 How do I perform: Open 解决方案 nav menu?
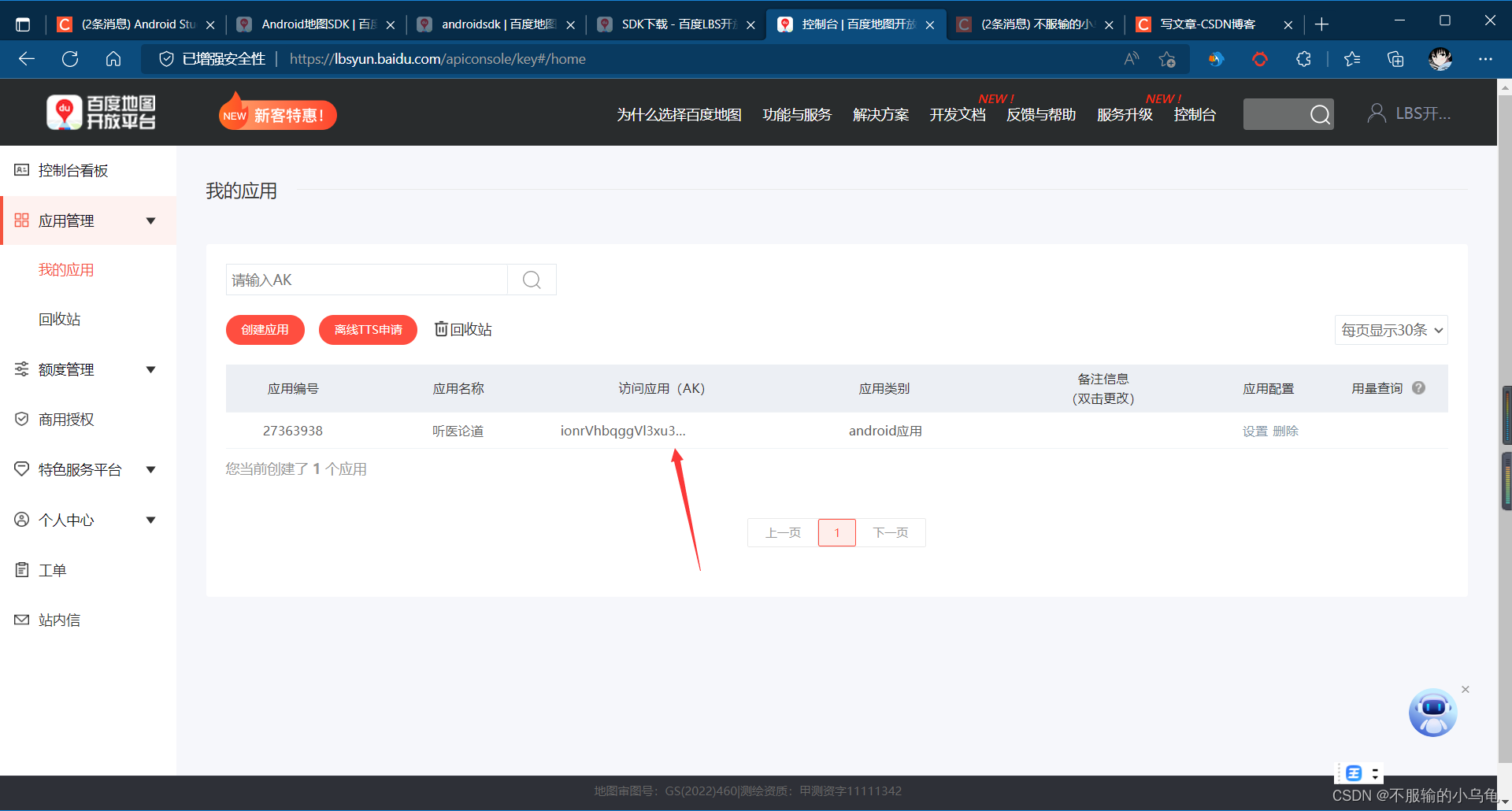880,115
